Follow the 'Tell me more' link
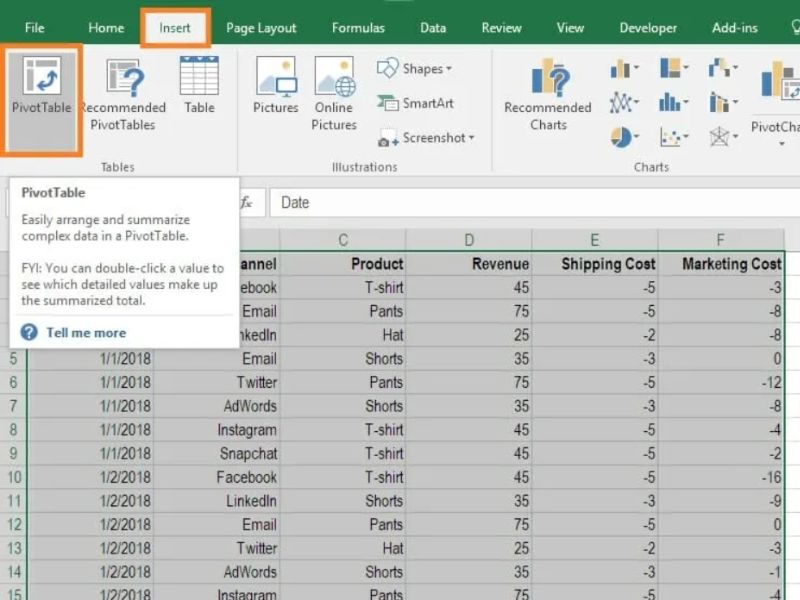The width and height of the screenshot is (800, 600). 86,333
